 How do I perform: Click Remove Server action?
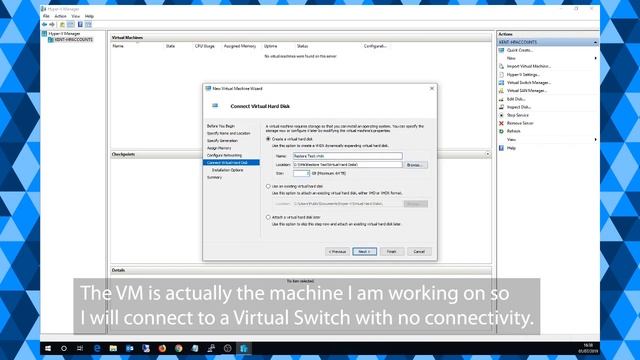point(520,123)
